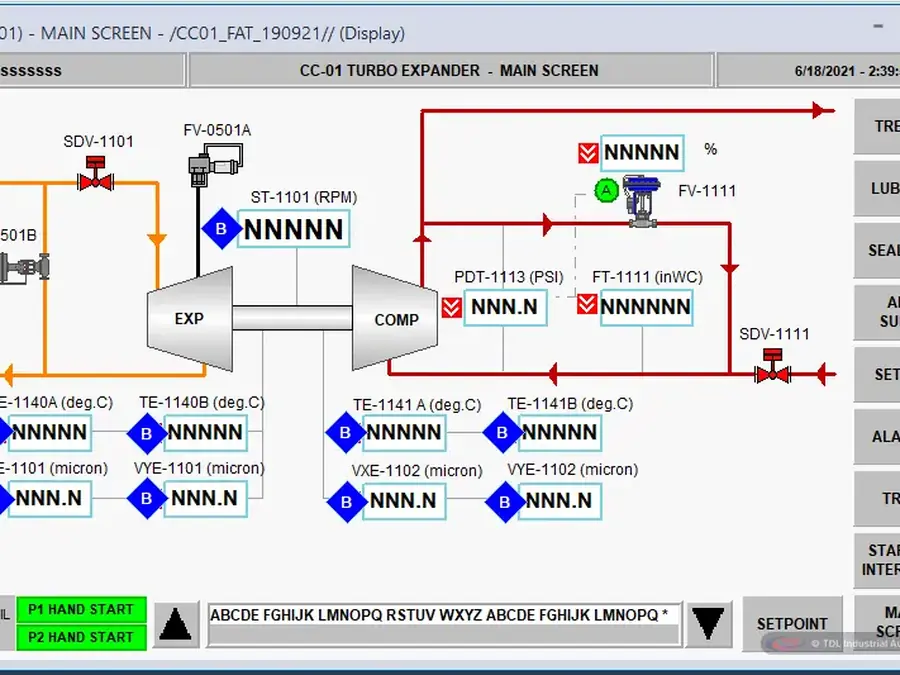Image resolution: width=900 pixels, height=675 pixels.
Task: Toggle the P1 HAND START button
Action: click(81, 610)
